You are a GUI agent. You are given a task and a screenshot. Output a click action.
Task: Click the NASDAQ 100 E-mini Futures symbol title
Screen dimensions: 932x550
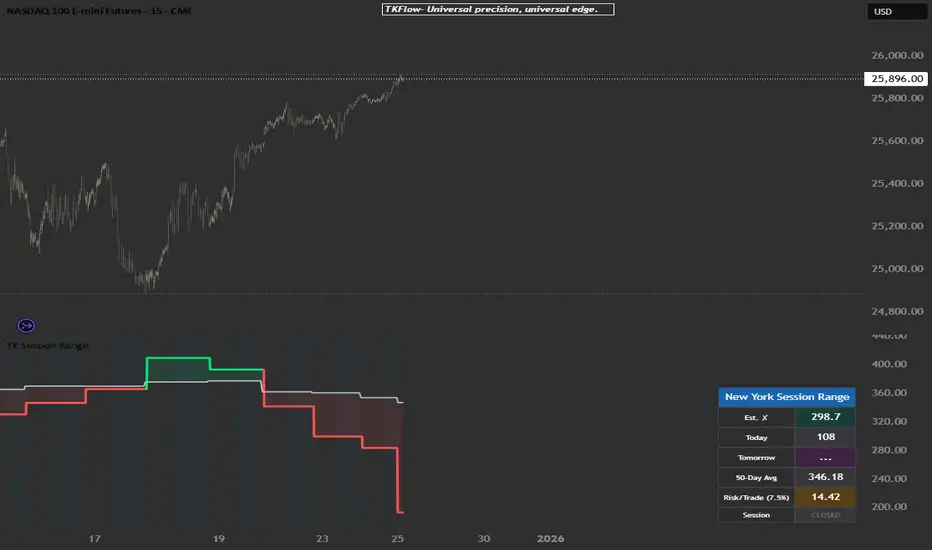pyautogui.click(x=98, y=11)
